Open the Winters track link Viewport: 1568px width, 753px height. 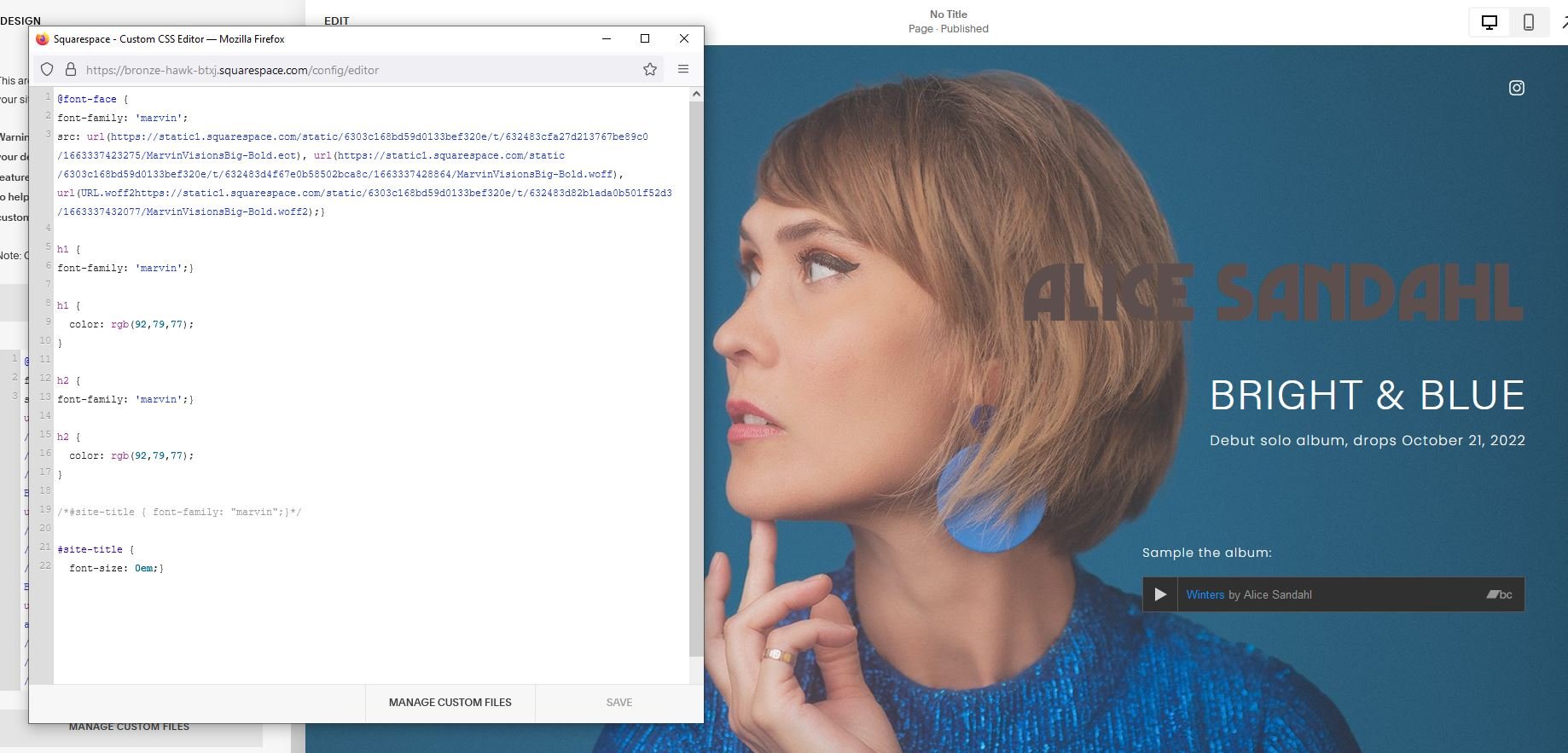click(1205, 594)
